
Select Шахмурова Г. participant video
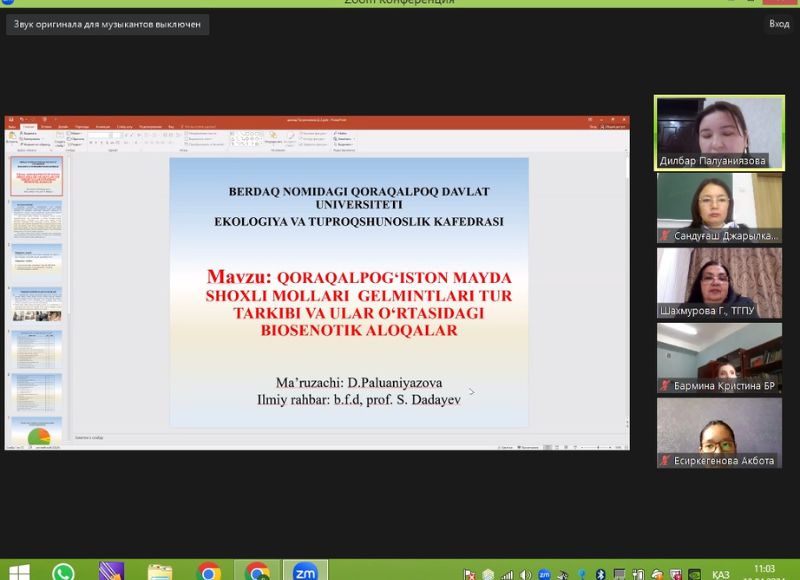[719, 282]
